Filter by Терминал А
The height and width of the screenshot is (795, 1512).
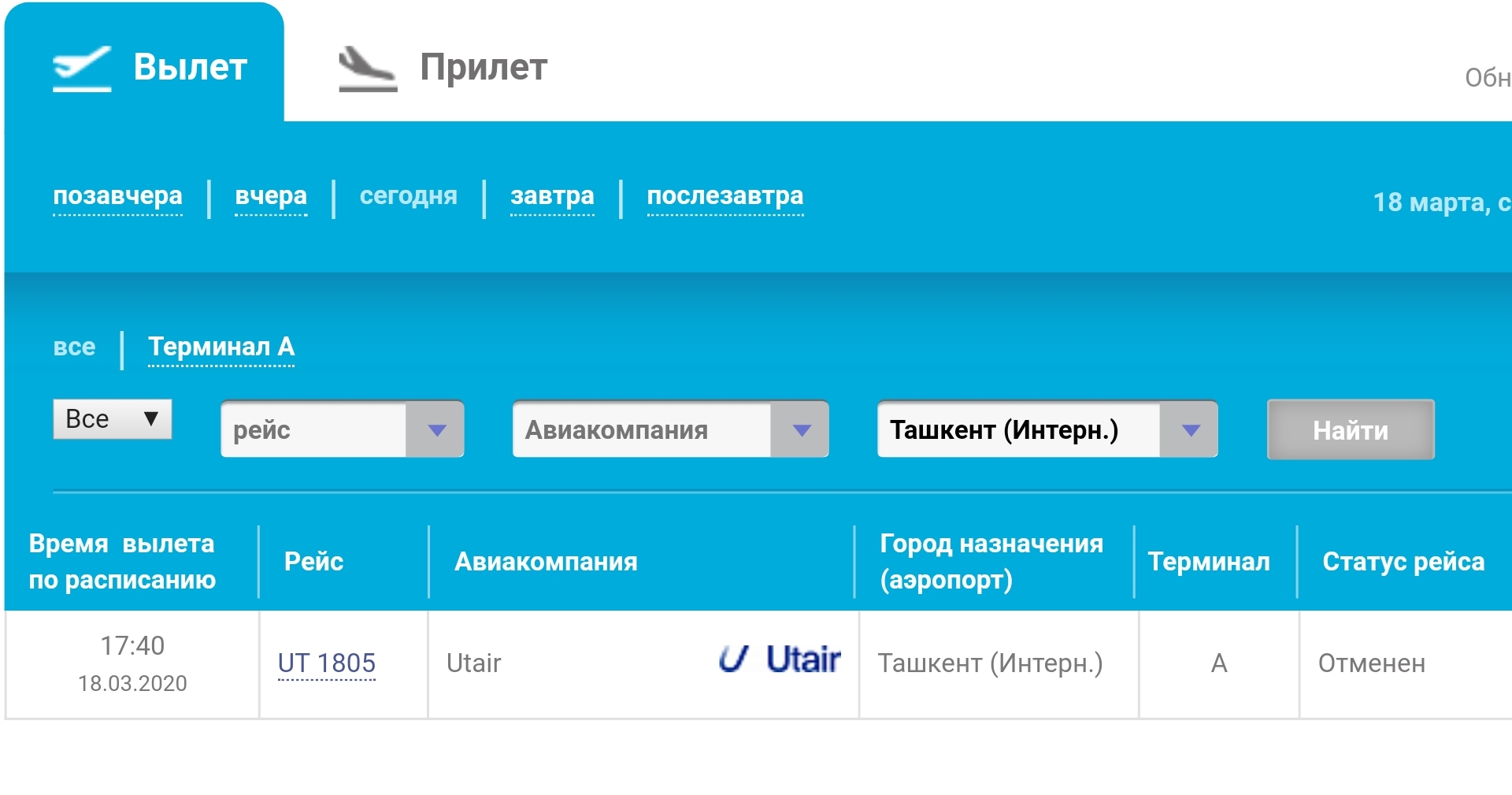221,347
